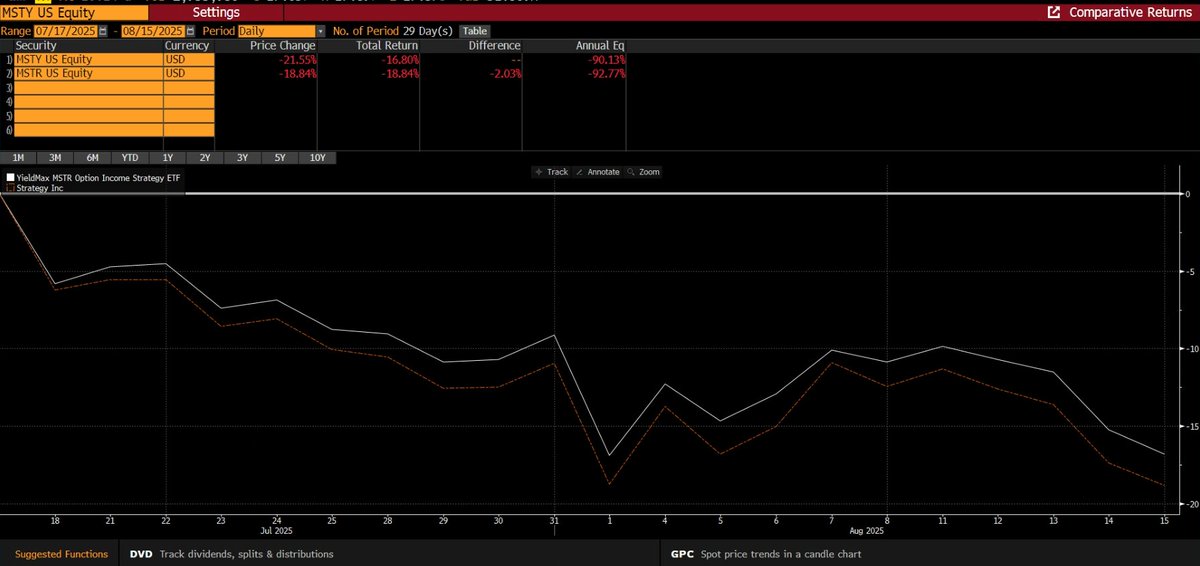
Task: Click the Currency column header
Action: pyautogui.click(x=187, y=46)
